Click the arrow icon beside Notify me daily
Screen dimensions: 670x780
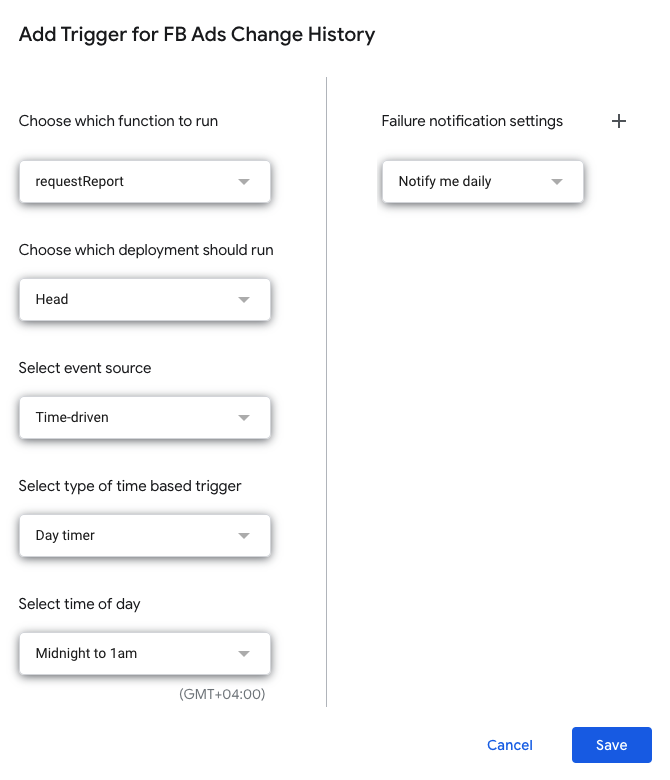point(557,182)
